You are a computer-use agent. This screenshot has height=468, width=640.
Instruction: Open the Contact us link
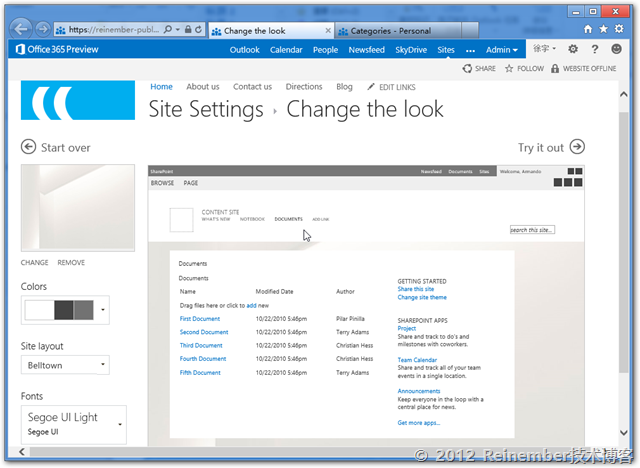(x=252, y=87)
